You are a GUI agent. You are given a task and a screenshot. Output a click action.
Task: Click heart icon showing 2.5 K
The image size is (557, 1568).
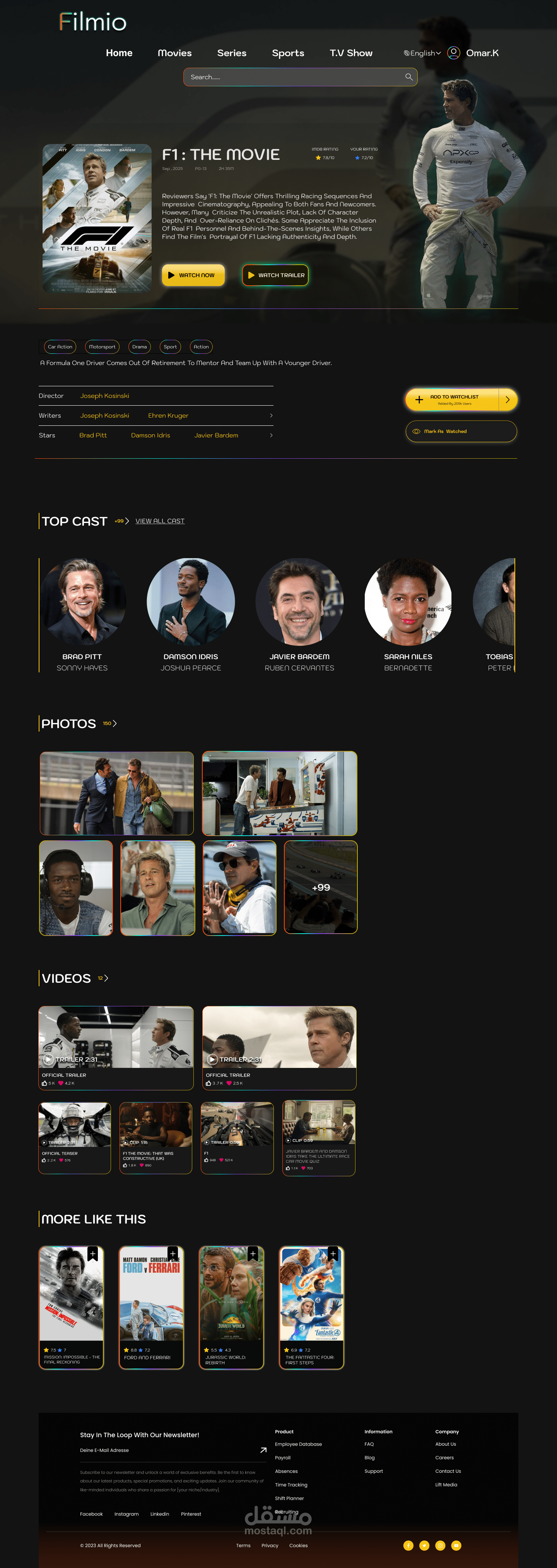coord(229,1083)
